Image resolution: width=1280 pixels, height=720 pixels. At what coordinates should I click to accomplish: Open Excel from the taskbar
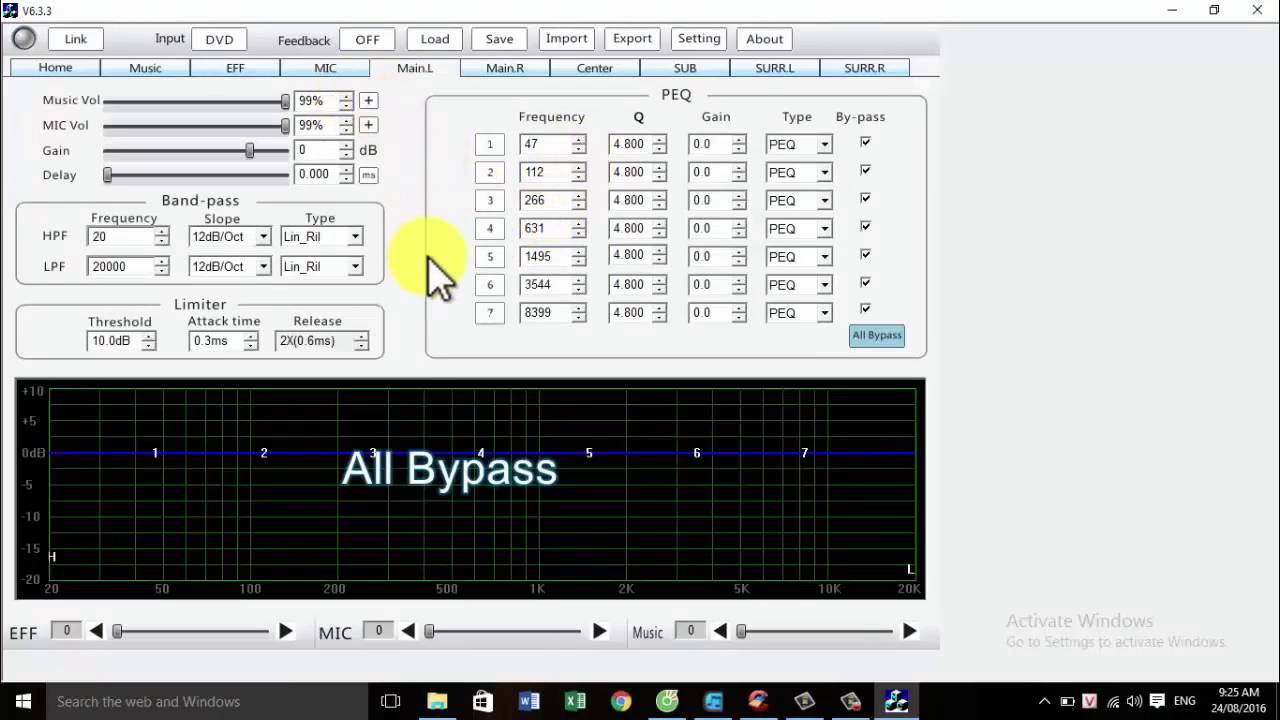coord(575,701)
